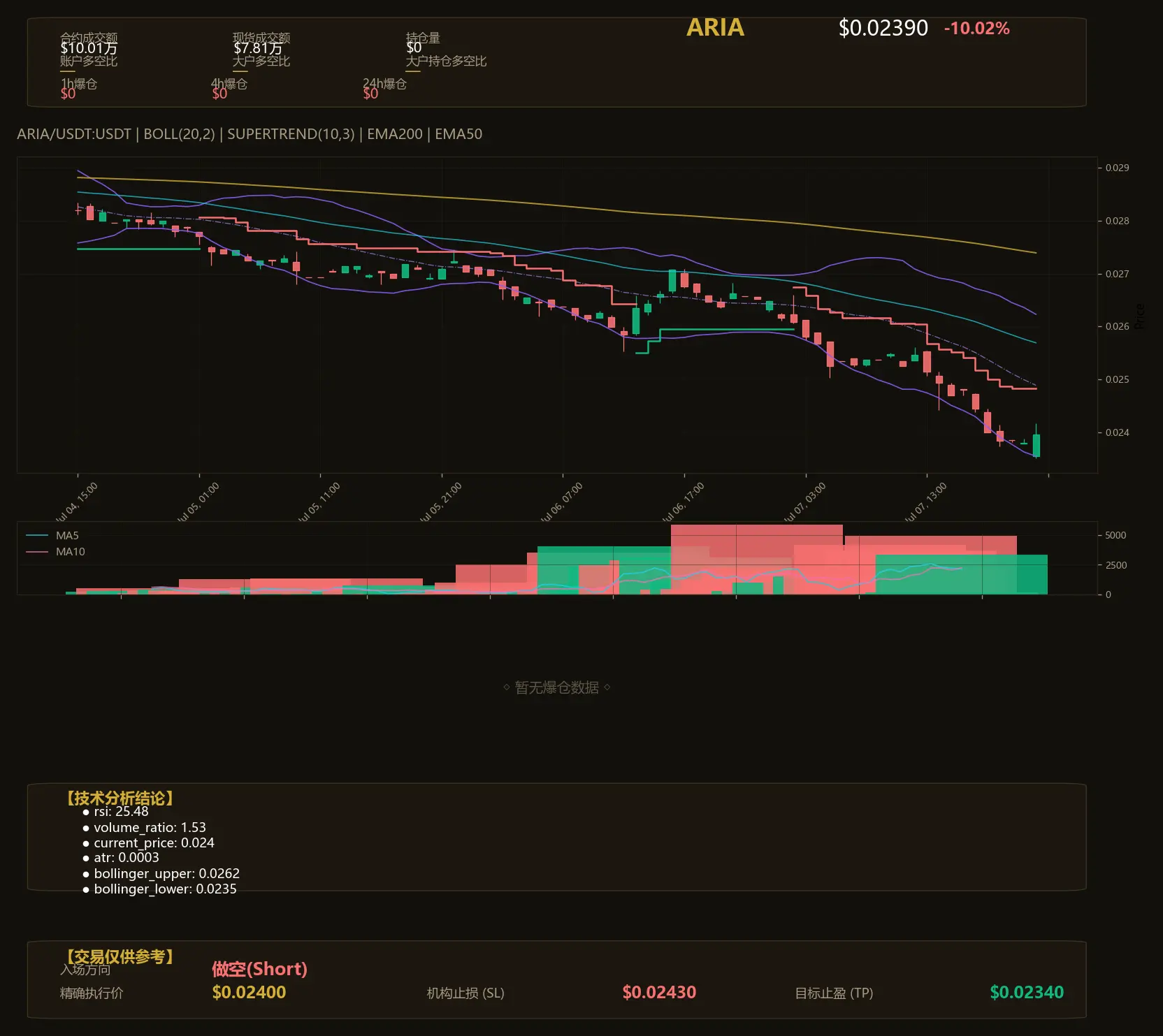This screenshot has width=1163, height=1036.
Task: Click the 0.025 price axis label
Action: [1117, 379]
